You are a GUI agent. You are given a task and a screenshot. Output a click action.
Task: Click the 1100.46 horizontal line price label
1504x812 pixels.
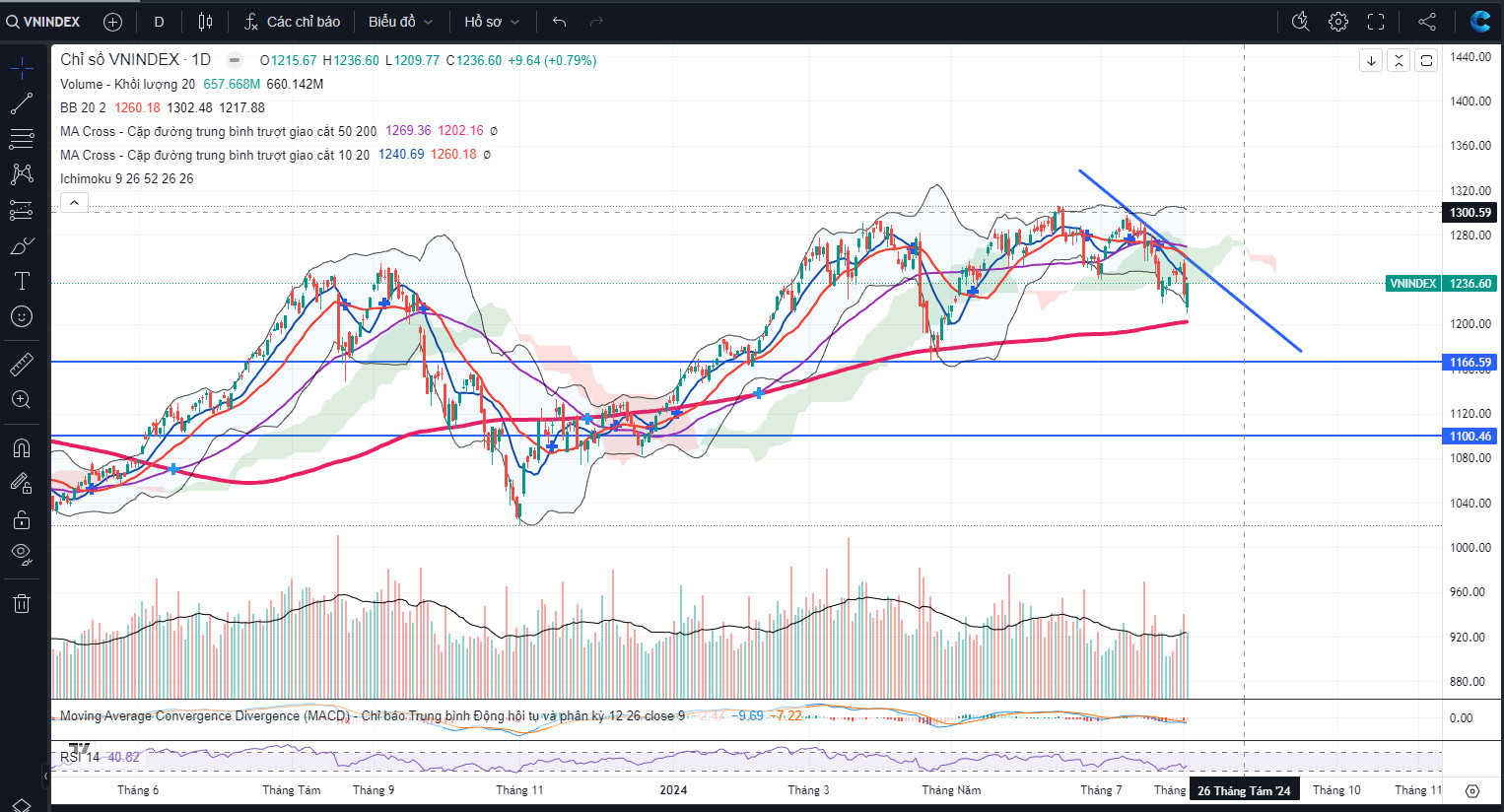tap(1470, 436)
